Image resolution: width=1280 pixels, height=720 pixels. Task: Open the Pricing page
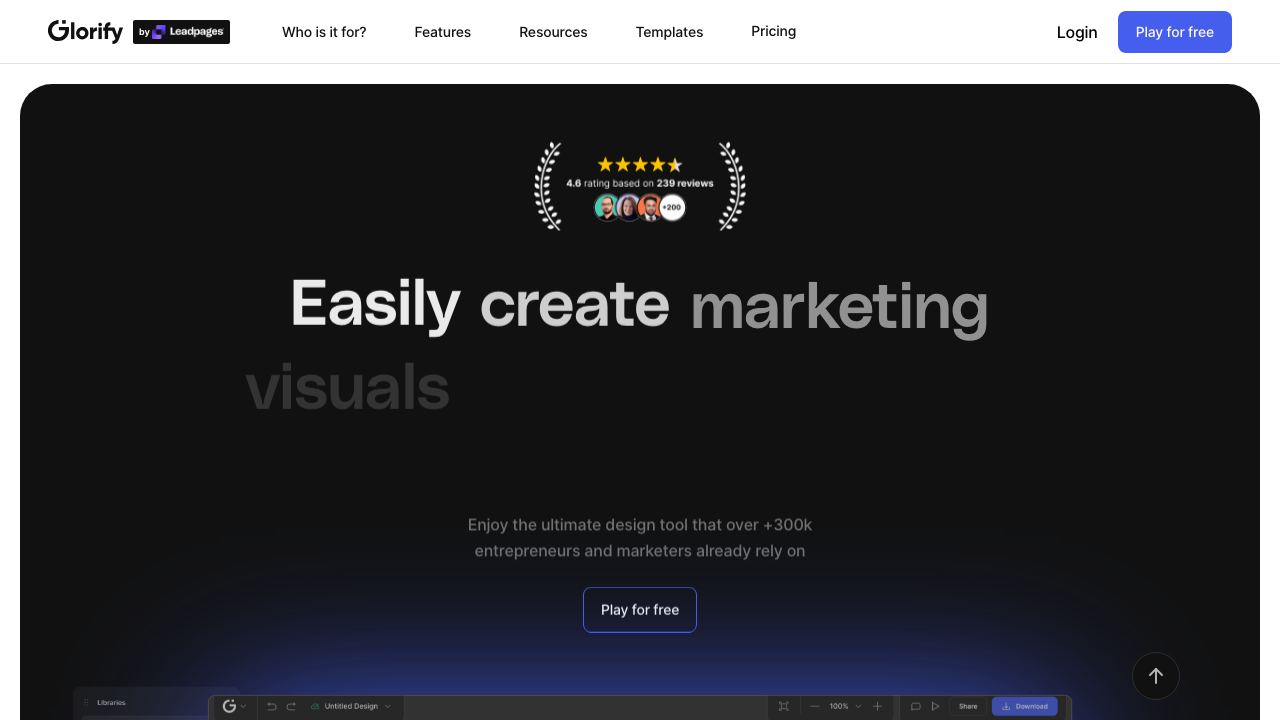tap(774, 31)
